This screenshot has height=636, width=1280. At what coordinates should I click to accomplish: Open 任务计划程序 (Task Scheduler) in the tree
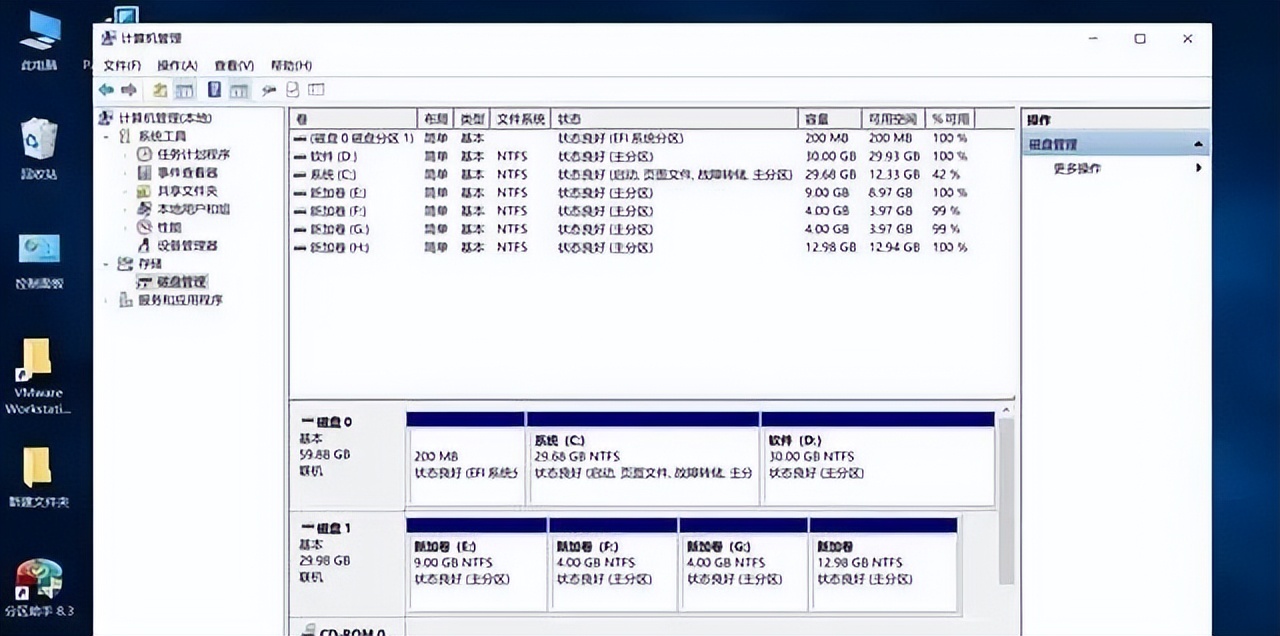click(x=193, y=154)
